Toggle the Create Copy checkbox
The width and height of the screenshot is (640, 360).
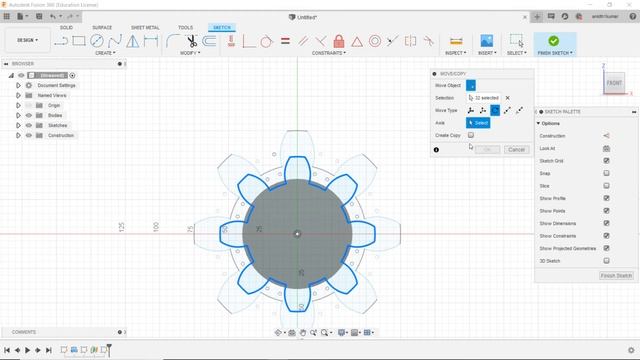pos(471,135)
